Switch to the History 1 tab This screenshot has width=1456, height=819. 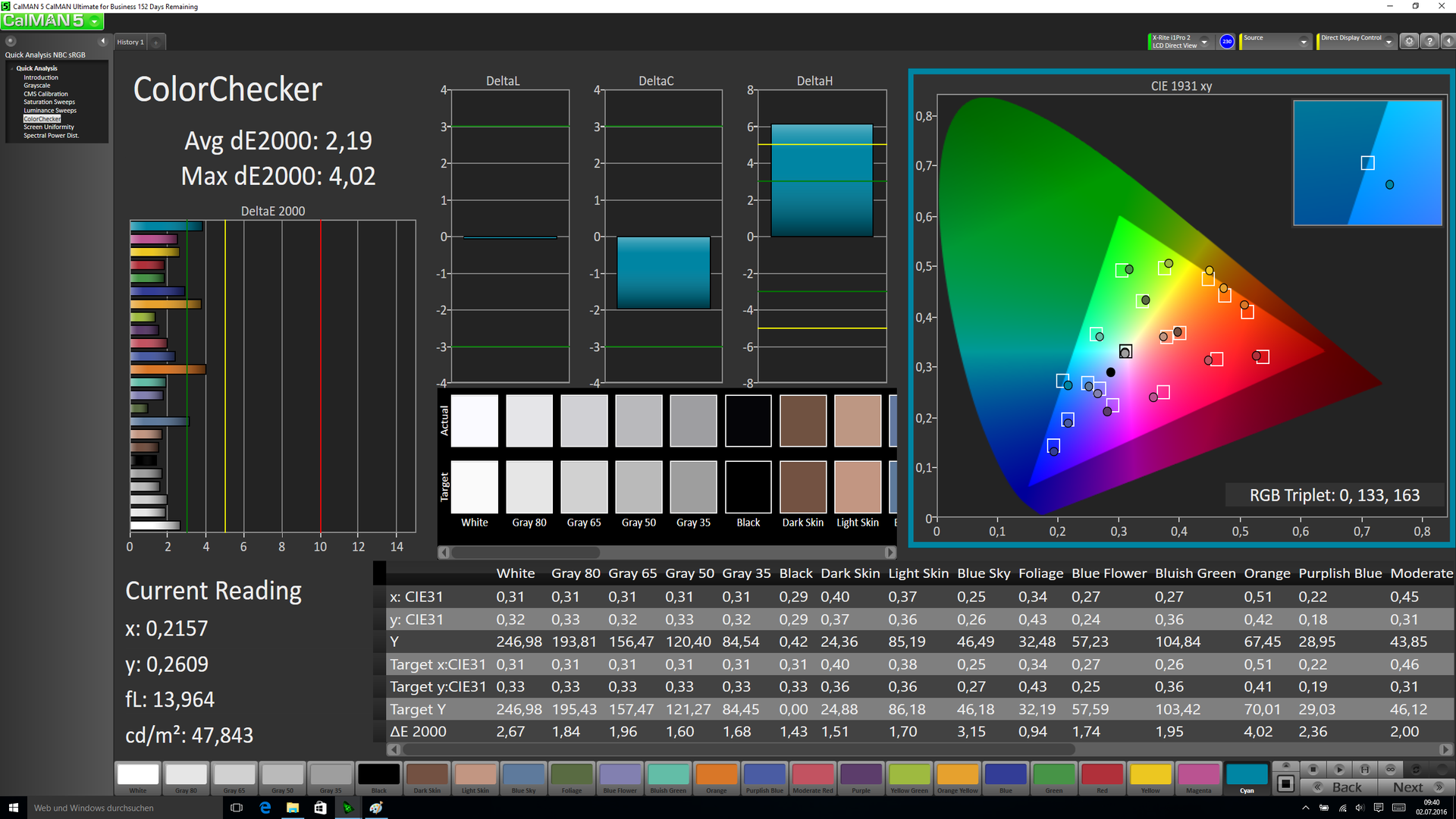pyautogui.click(x=130, y=42)
